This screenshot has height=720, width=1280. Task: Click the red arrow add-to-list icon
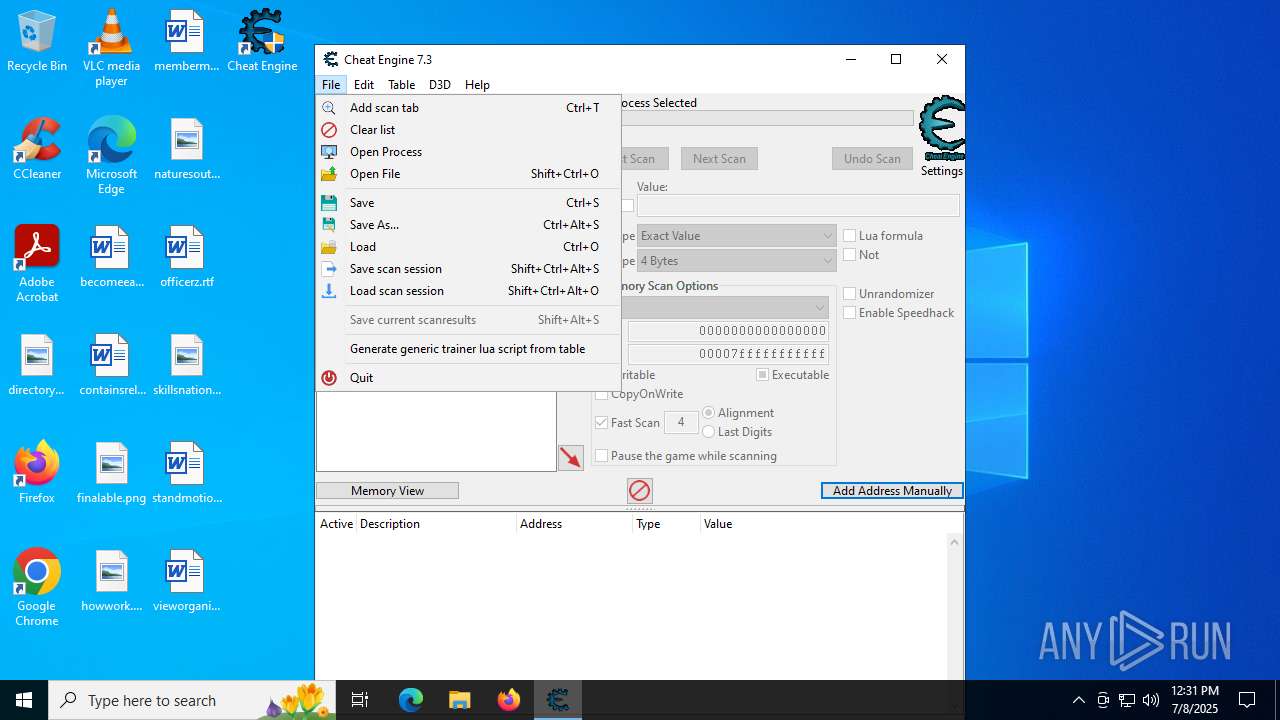(x=571, y=458)
